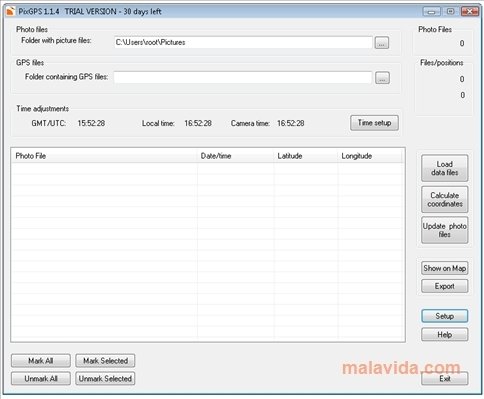The image size is (484, 399).
Task: Close the PixGPS window
Action: click(470, 12)
